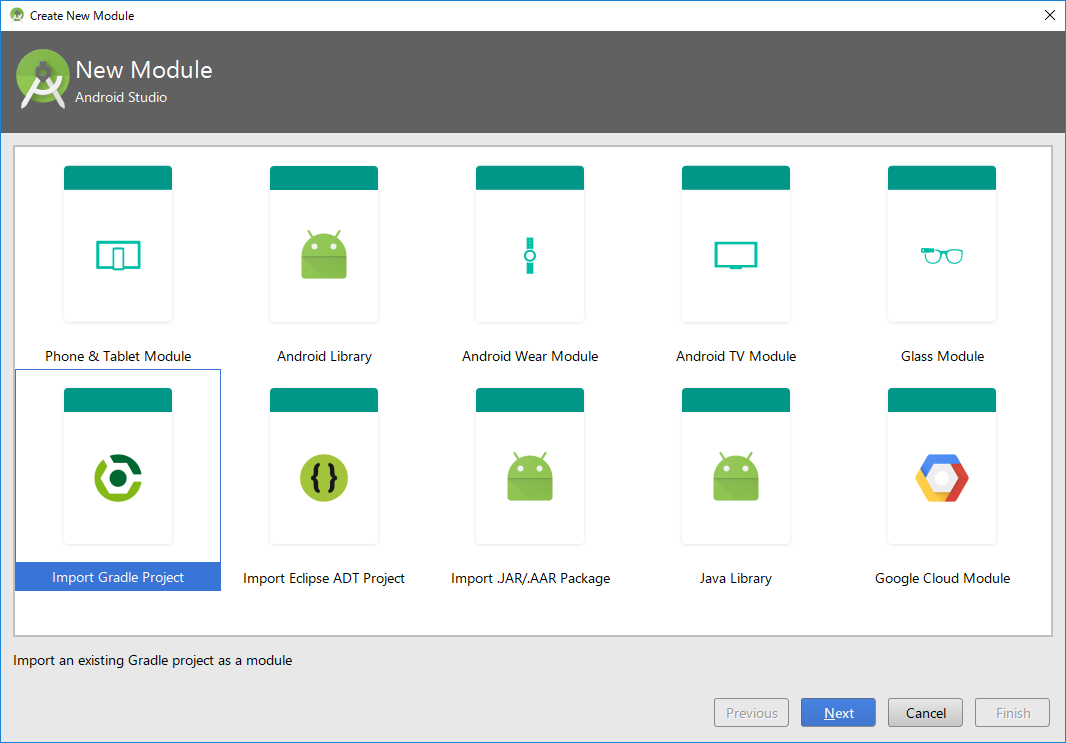1066x743 pixels.
Task: Select the Android TV Module screen icon
Action: [x=736, y=256]
